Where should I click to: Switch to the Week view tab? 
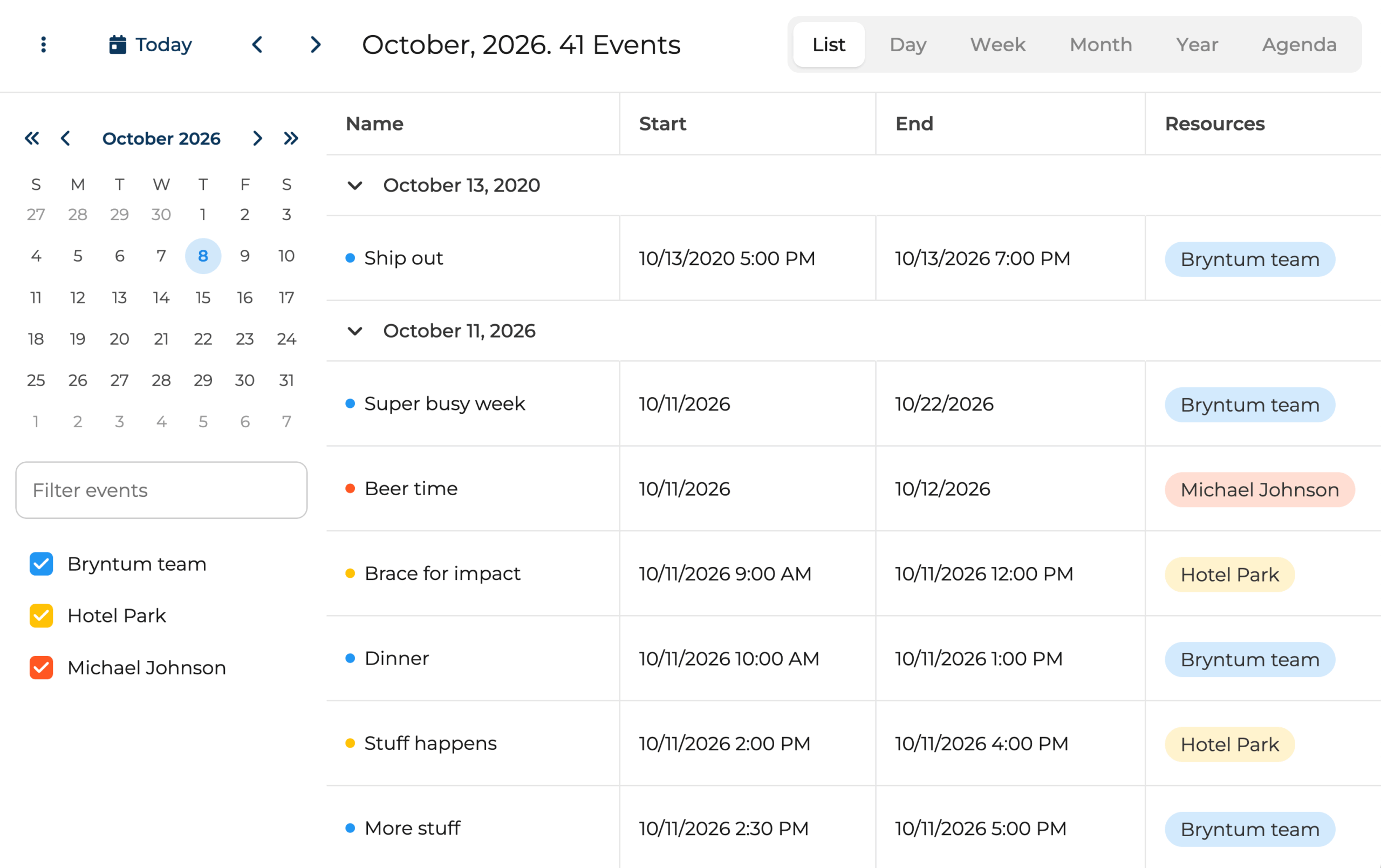coord(997,45)
